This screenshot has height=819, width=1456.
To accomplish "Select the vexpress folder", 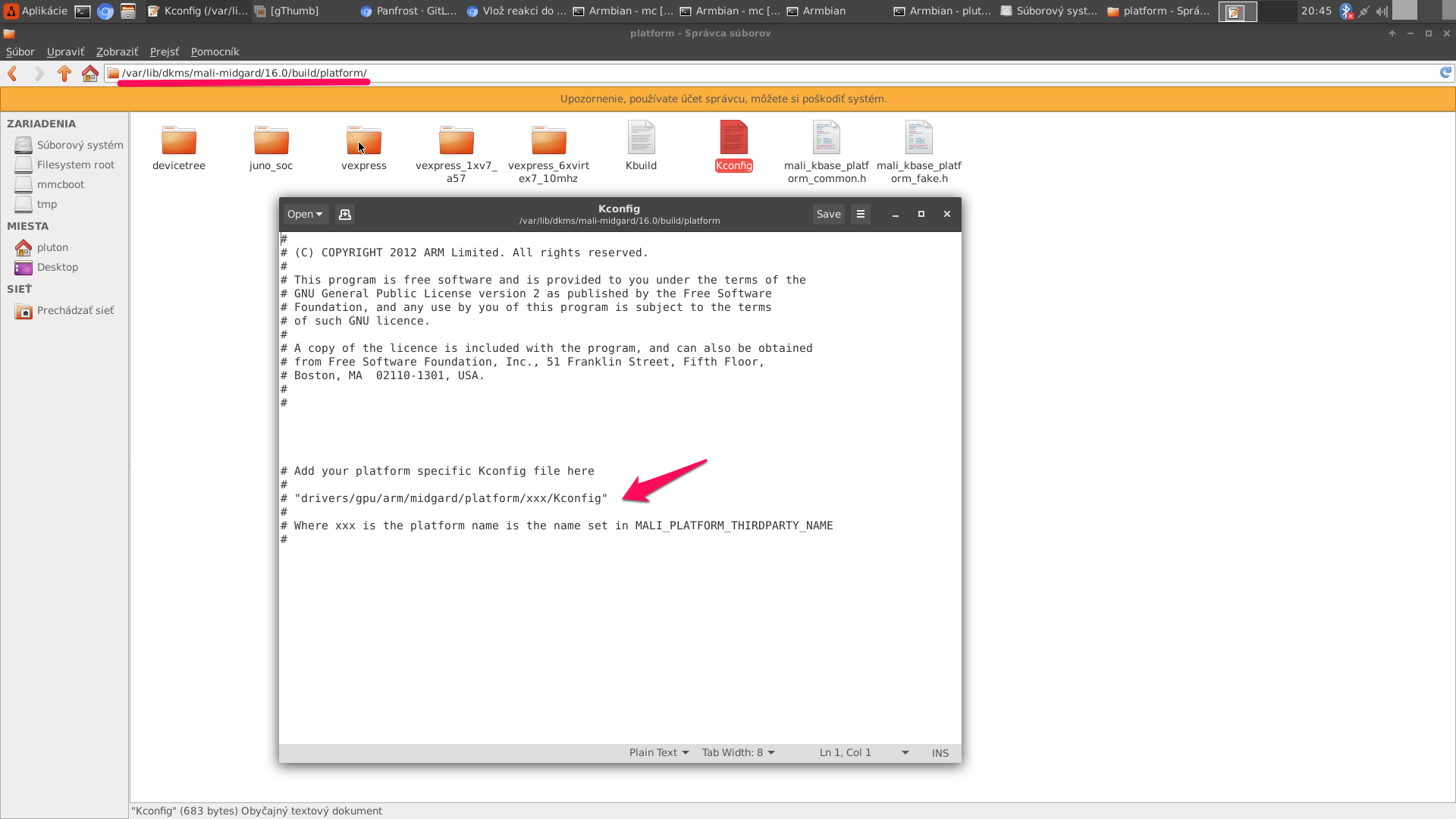I will 364,148.
